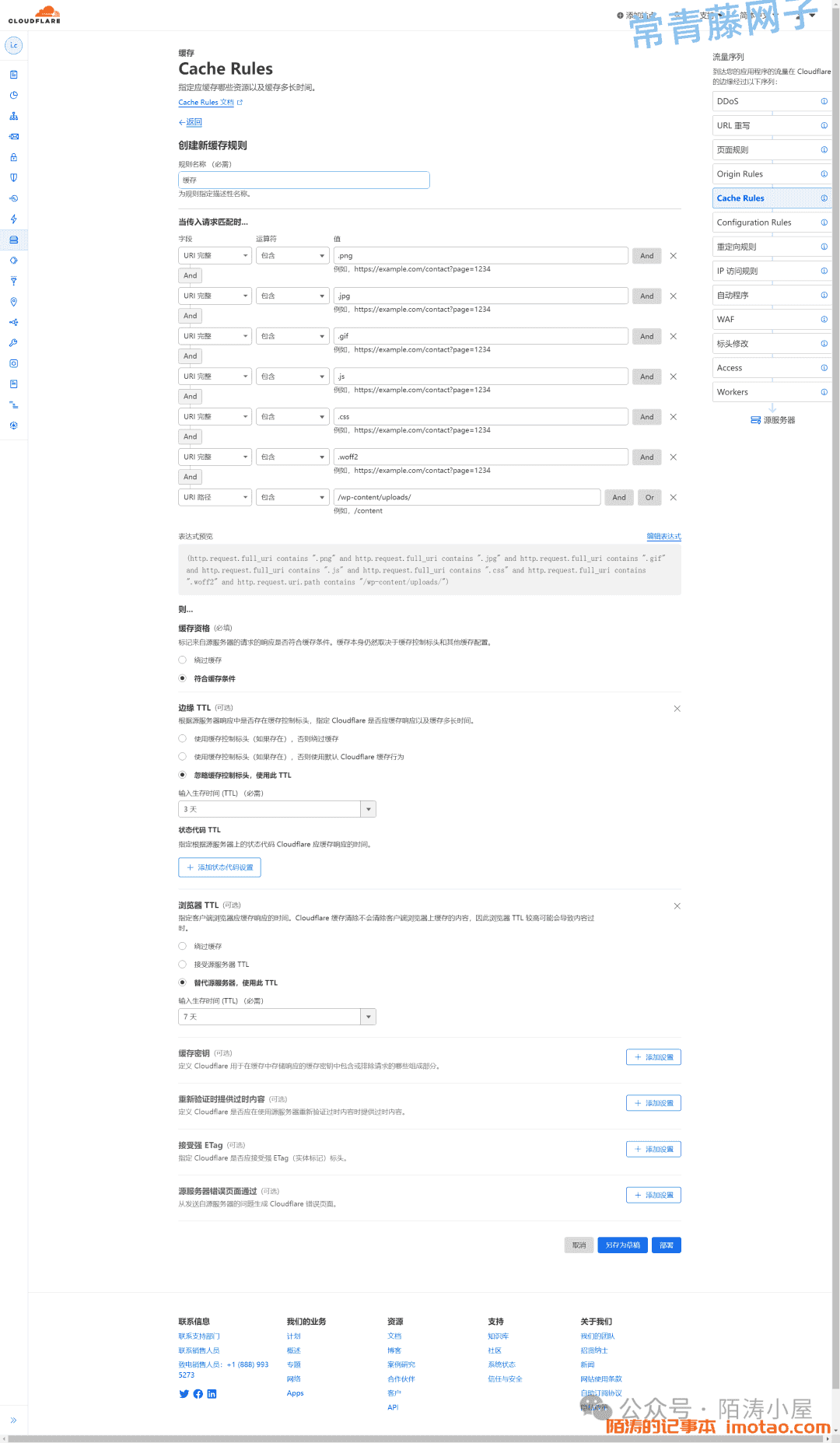
Task: Click the value field containing .css
Action: click(481, 417)
